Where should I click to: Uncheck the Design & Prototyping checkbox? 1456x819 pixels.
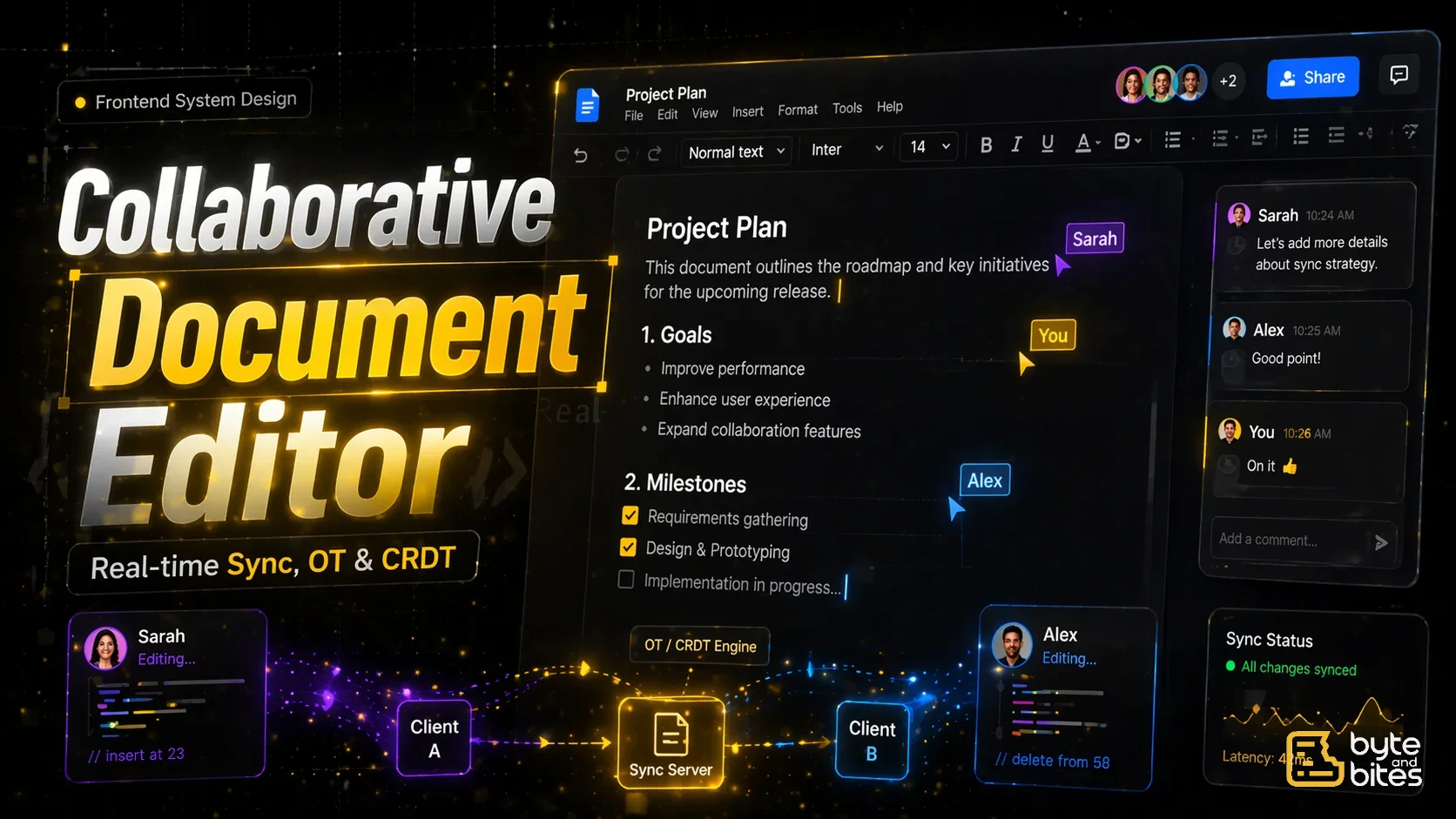pyautogui.click(x=628, y=547)
